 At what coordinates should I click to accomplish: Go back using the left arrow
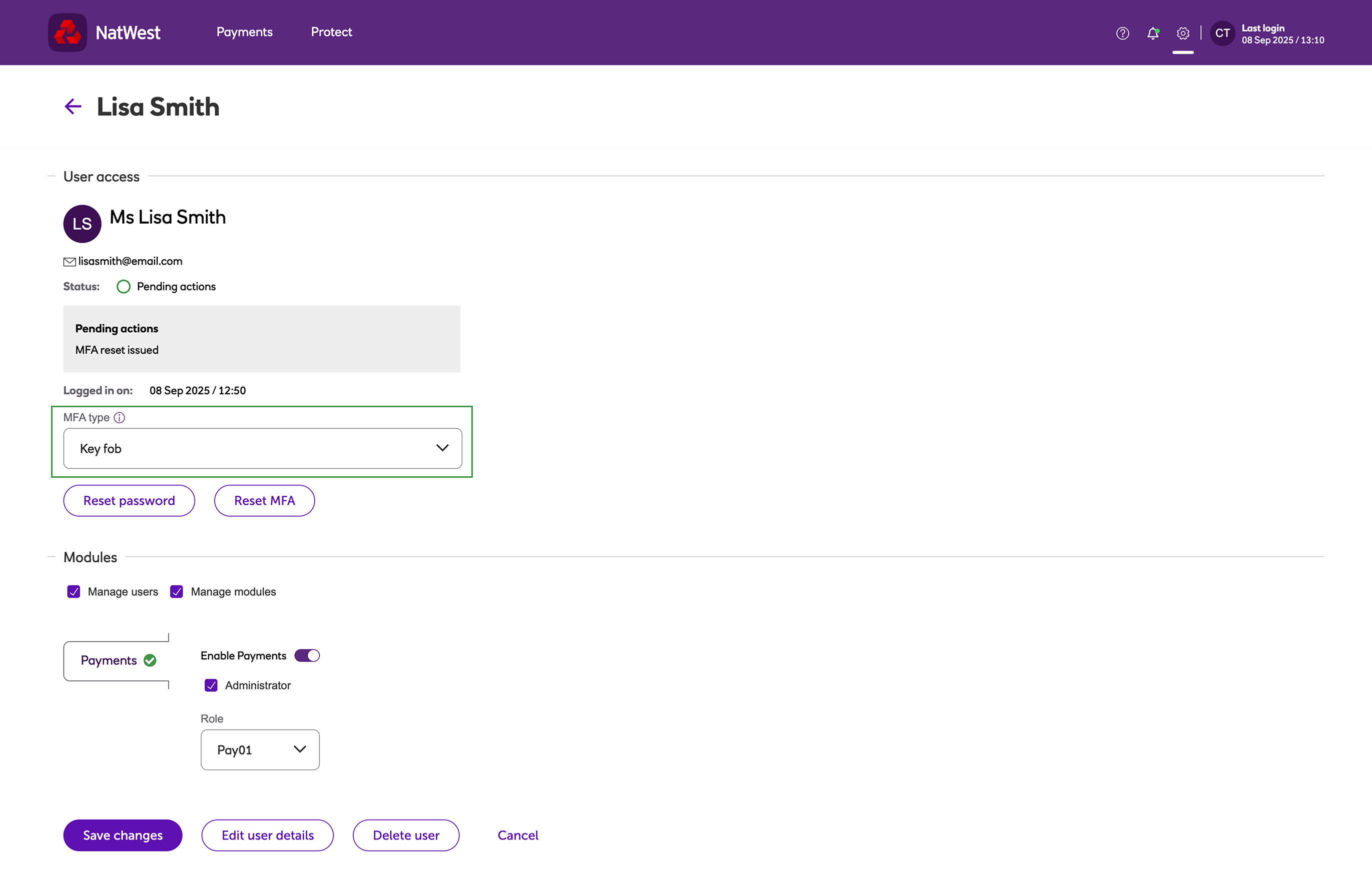pyautogui.click(x=73, y=107)
